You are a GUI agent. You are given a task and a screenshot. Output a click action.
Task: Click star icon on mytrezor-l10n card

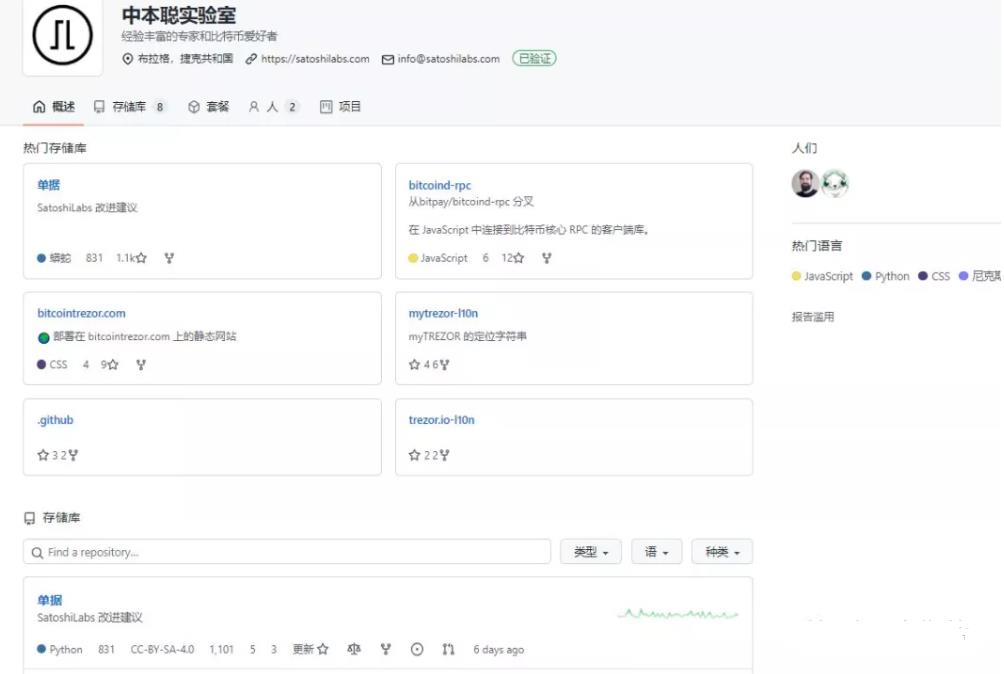tap(414, 365)
